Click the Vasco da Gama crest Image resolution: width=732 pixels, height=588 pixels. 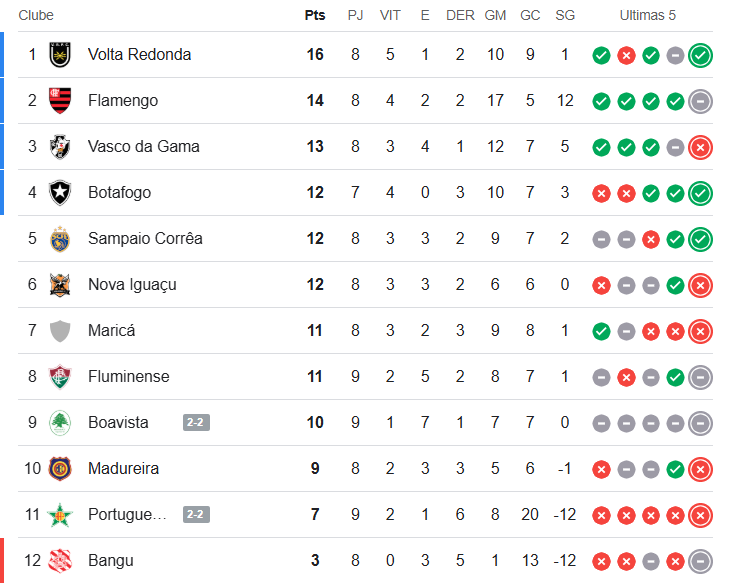pos(61,147)
